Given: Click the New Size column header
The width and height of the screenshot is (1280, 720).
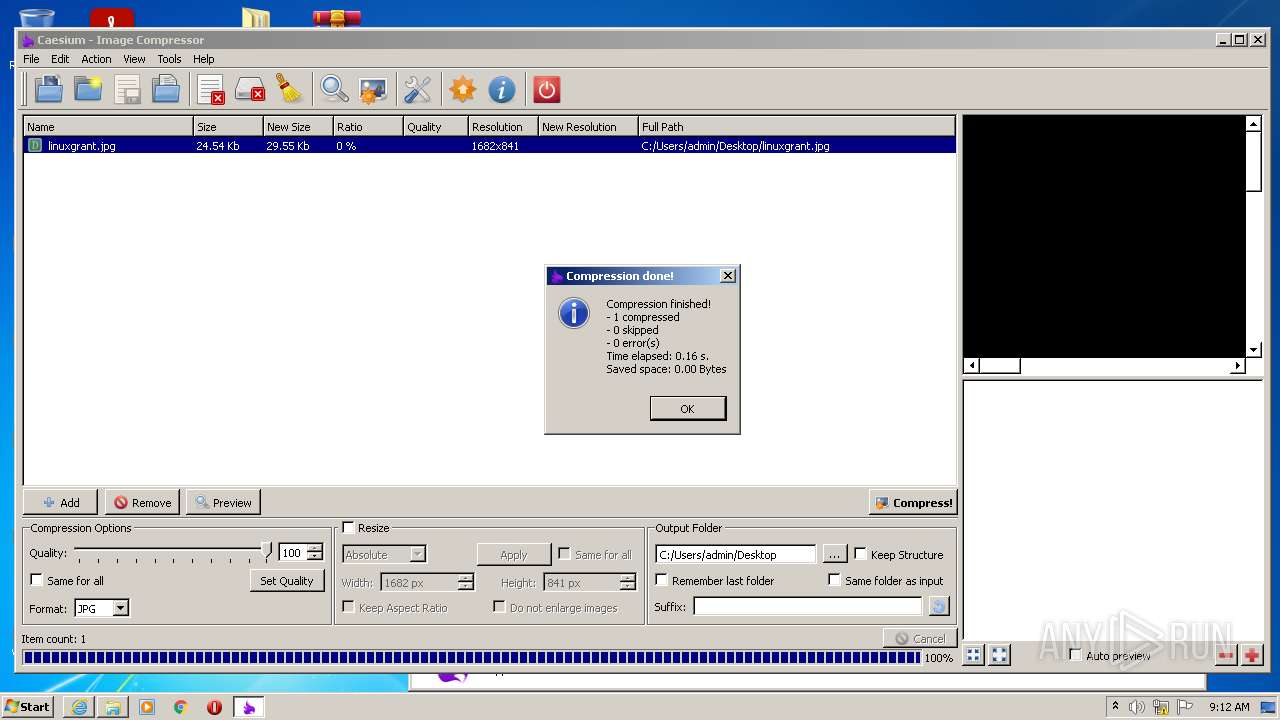Looking at the screenshot, I should (298, 126).
